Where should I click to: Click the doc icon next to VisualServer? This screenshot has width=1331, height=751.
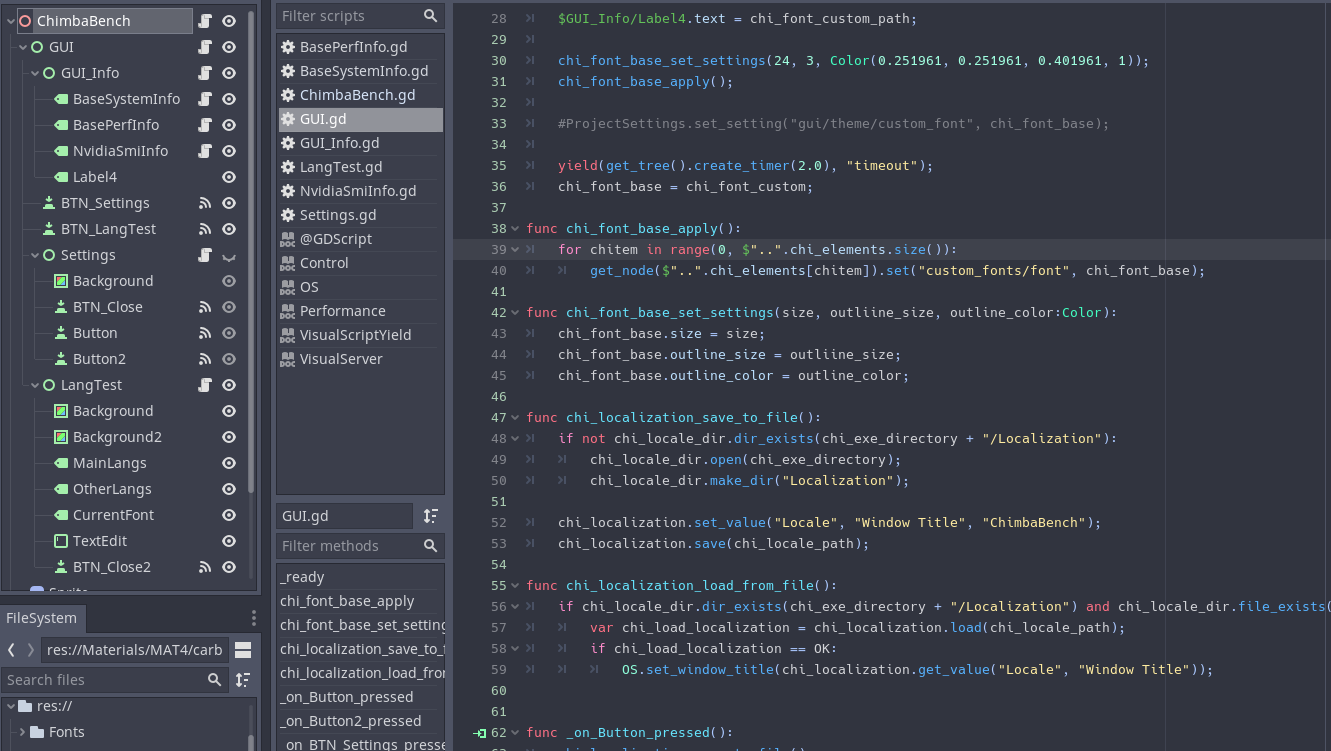288,359
